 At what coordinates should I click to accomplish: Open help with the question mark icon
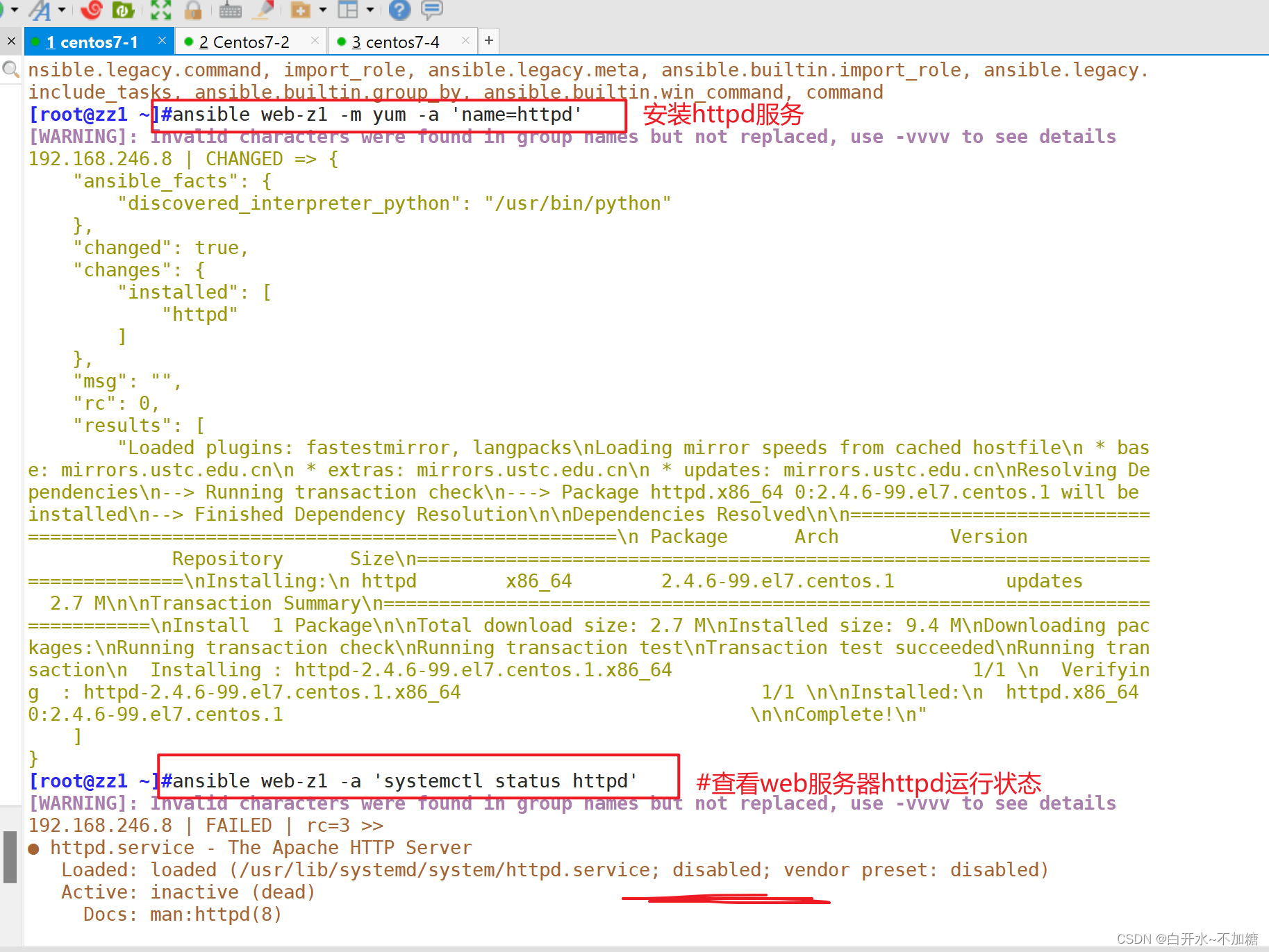pos(399,10)
